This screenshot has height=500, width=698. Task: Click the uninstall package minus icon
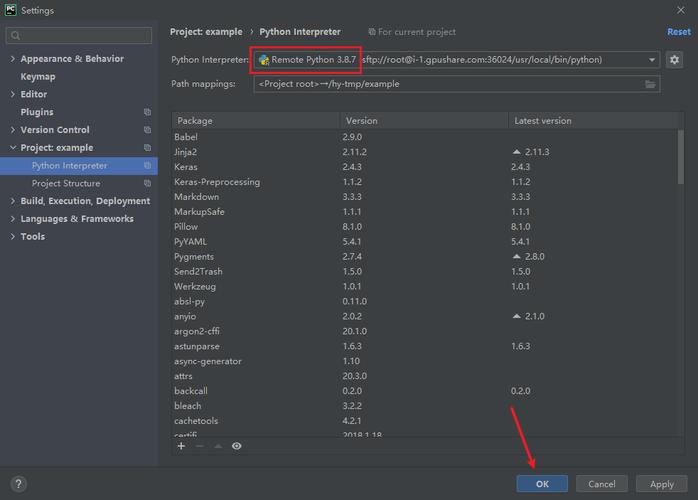click(199, 446)
